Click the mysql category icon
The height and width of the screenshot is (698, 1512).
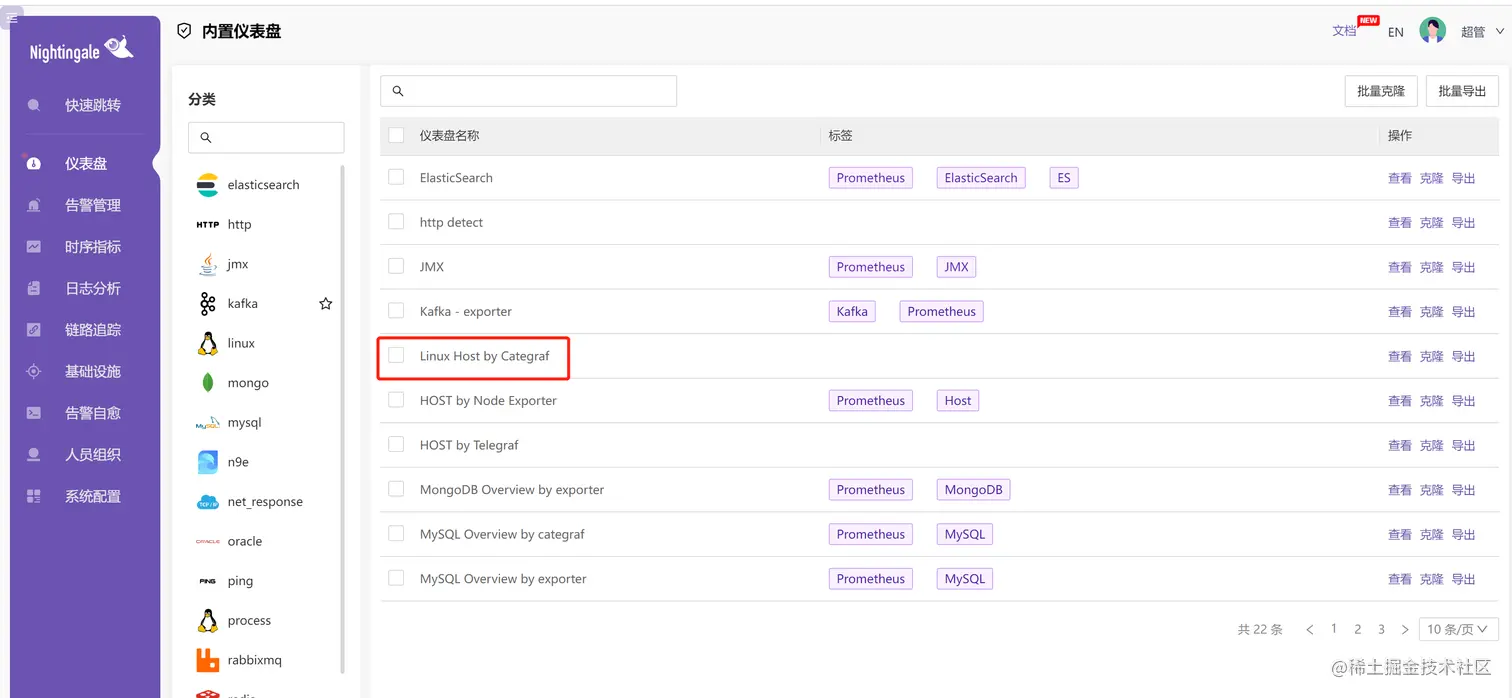tap(207, 423)
